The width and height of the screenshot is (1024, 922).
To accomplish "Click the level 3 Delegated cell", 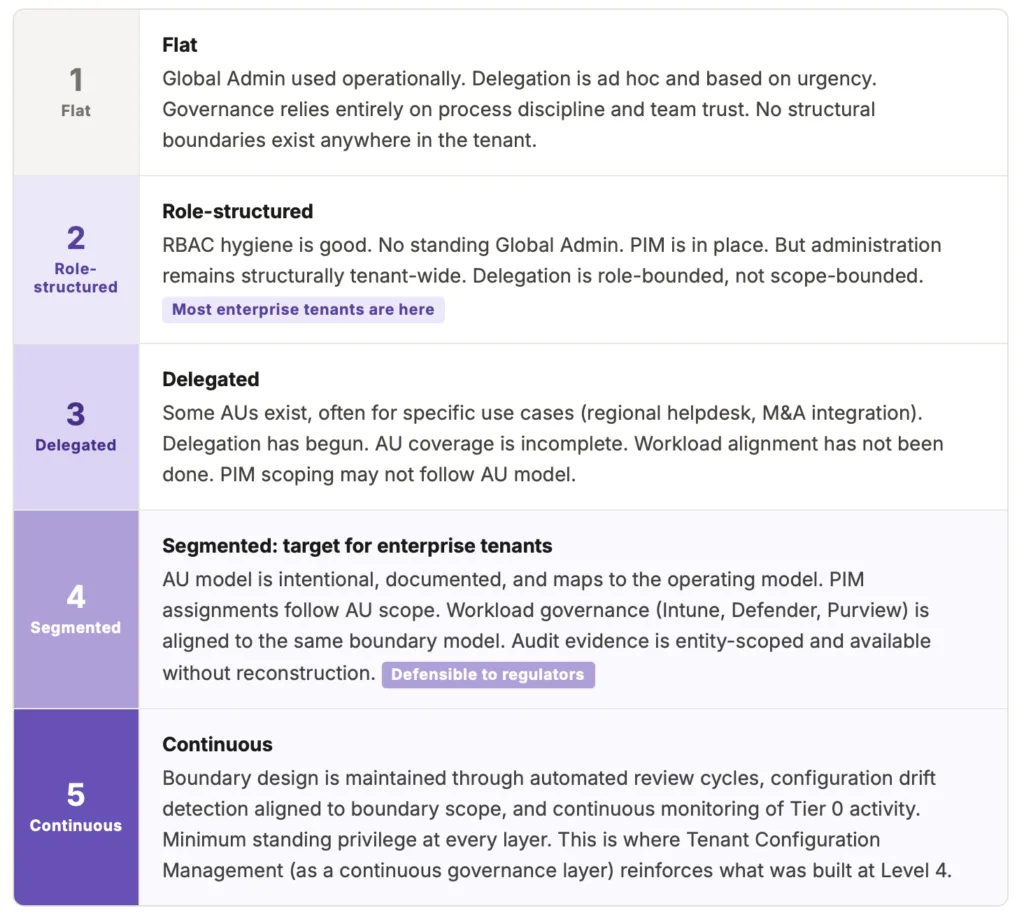I will tap(76, 427).
